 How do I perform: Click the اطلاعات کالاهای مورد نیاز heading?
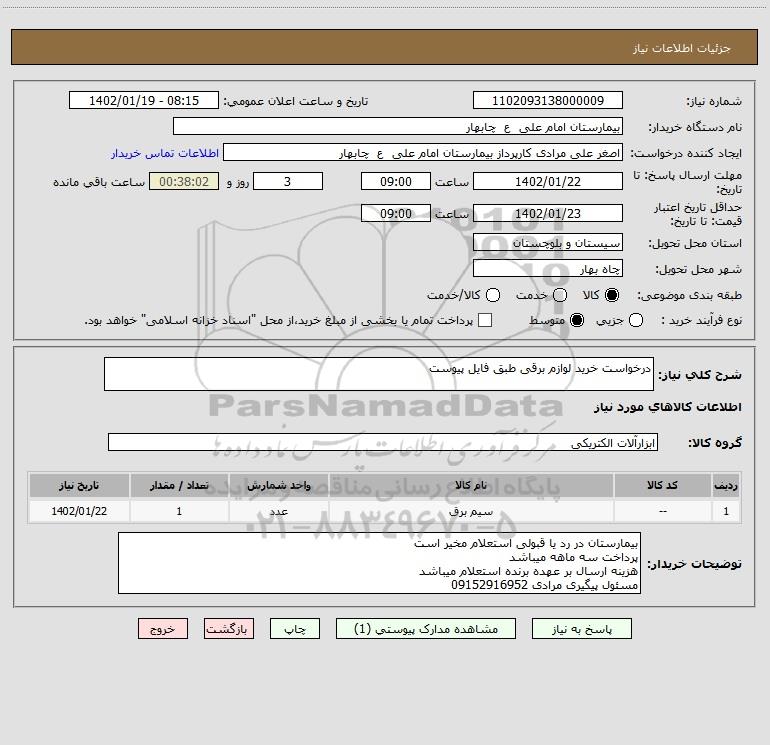point(667,407)
